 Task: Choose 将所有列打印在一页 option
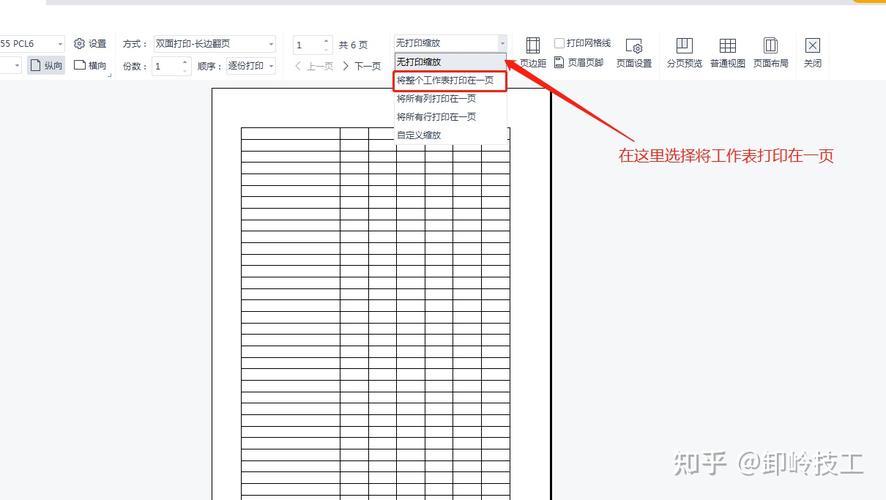(450, 98)
